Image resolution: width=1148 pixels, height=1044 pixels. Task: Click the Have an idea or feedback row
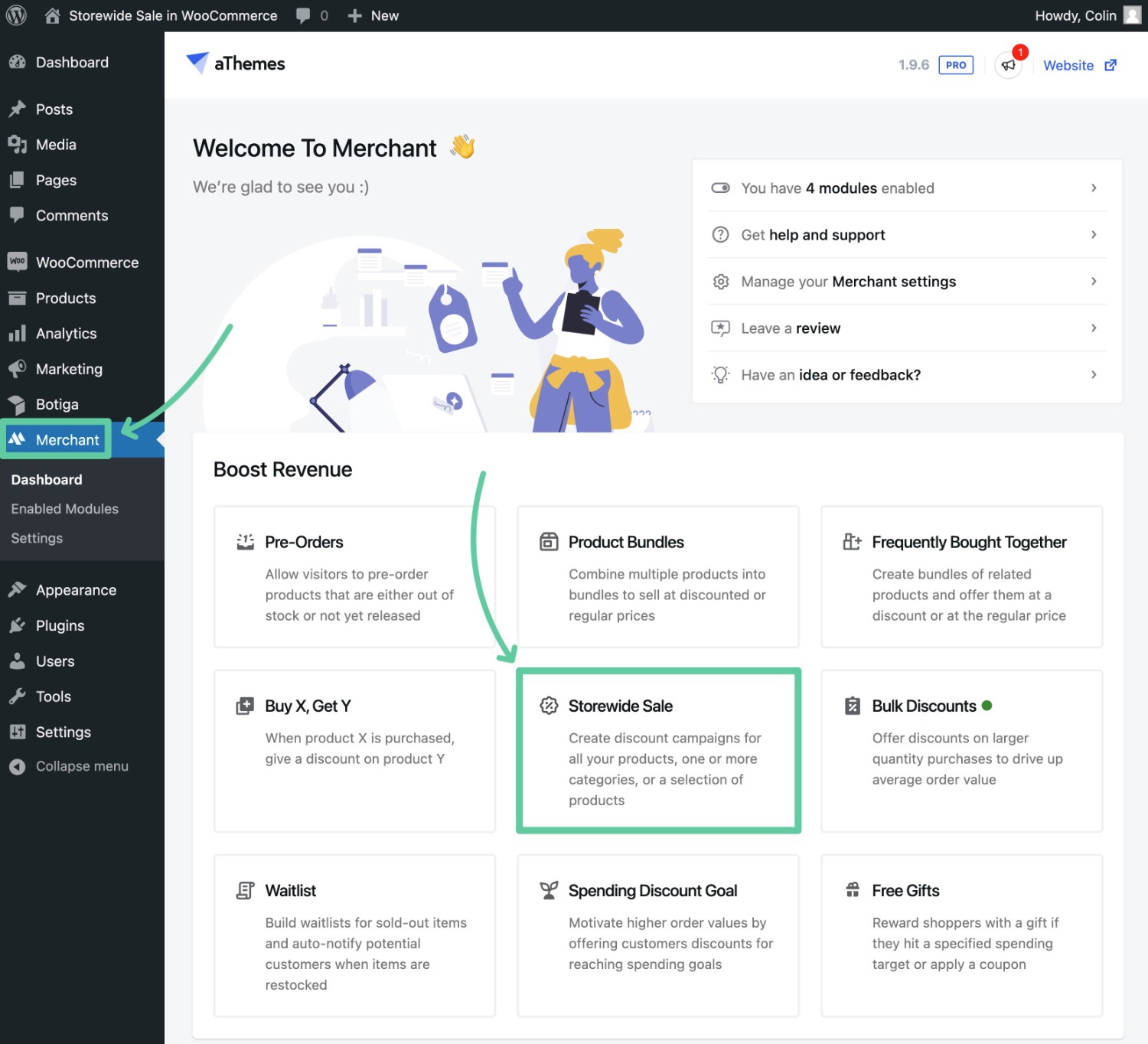pyautogui.click(x=907, y=374)
